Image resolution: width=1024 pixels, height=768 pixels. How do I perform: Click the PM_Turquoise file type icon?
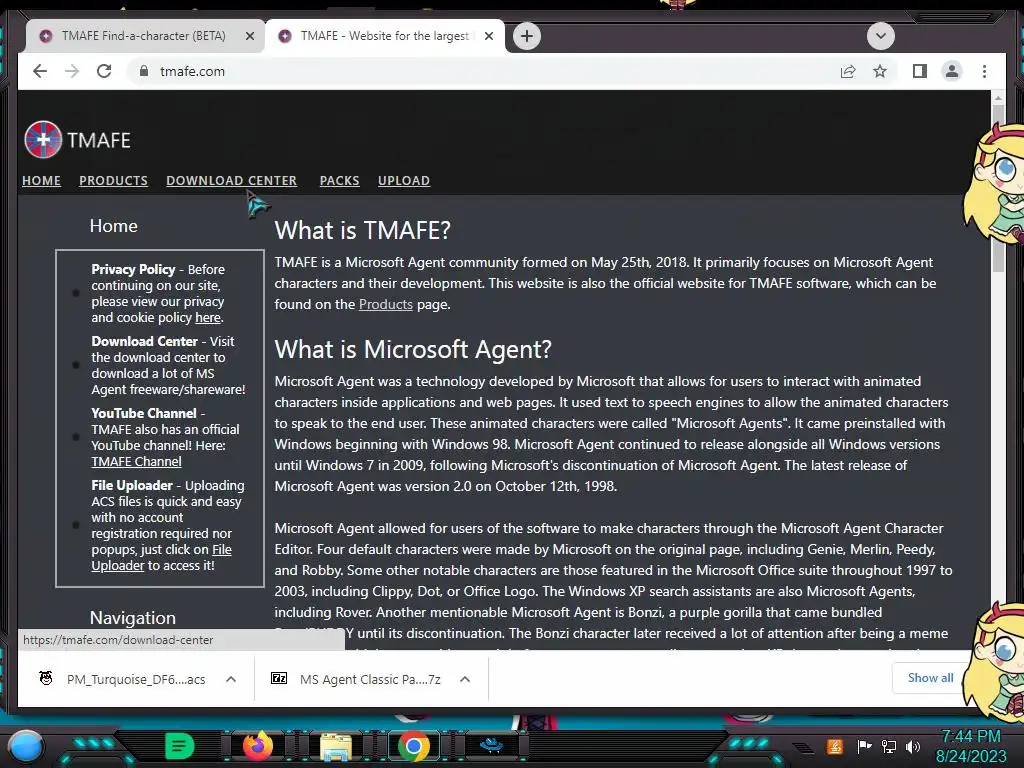[x=46, y=679]
